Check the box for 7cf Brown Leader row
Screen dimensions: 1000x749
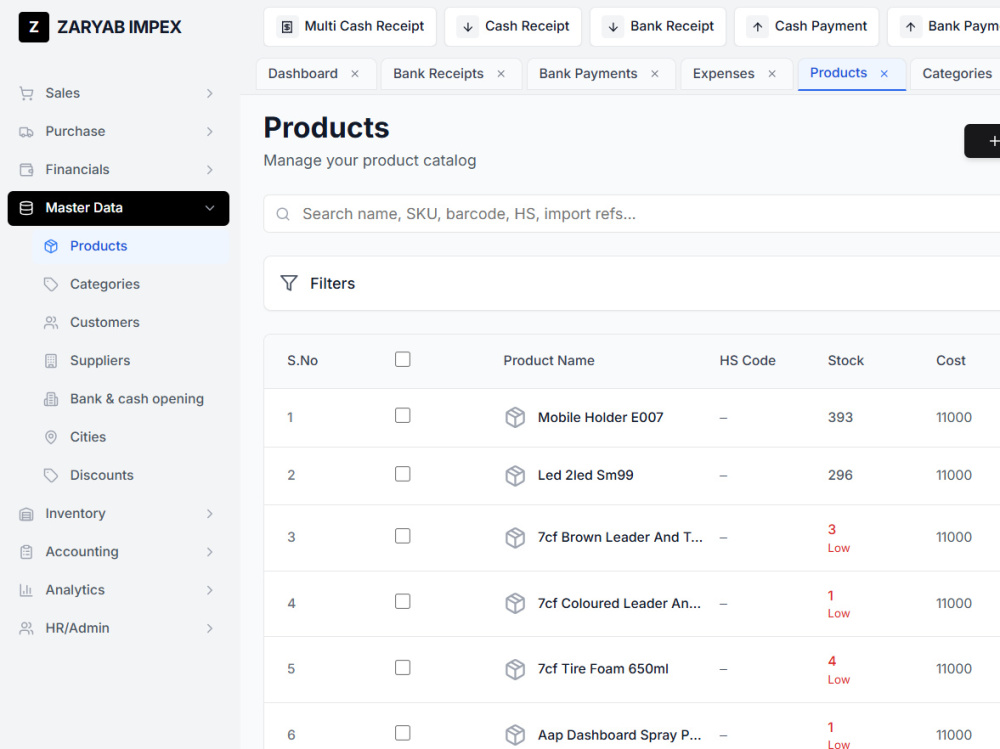[402, 536]
